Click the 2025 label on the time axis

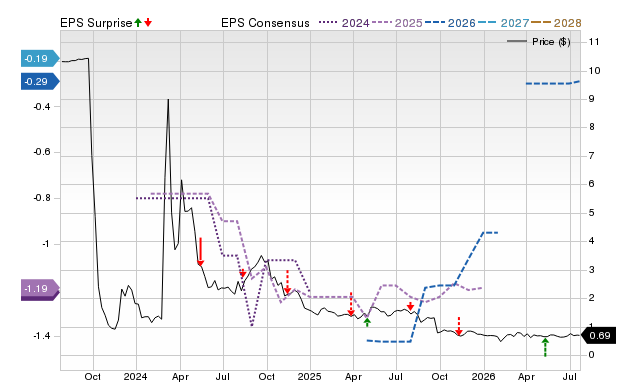(309, 376)
